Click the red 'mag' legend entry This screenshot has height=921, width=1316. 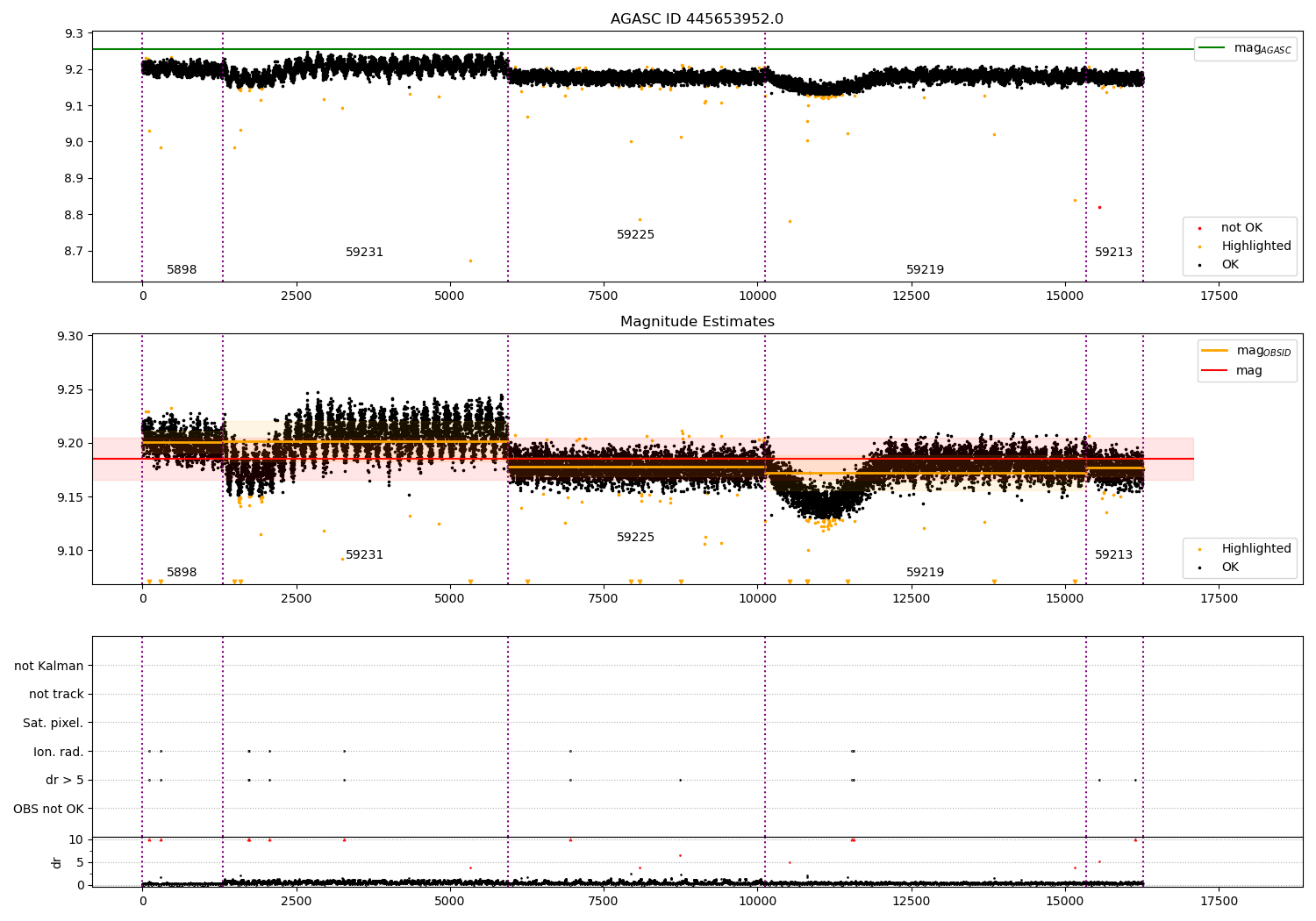[x=1233, y=370]
